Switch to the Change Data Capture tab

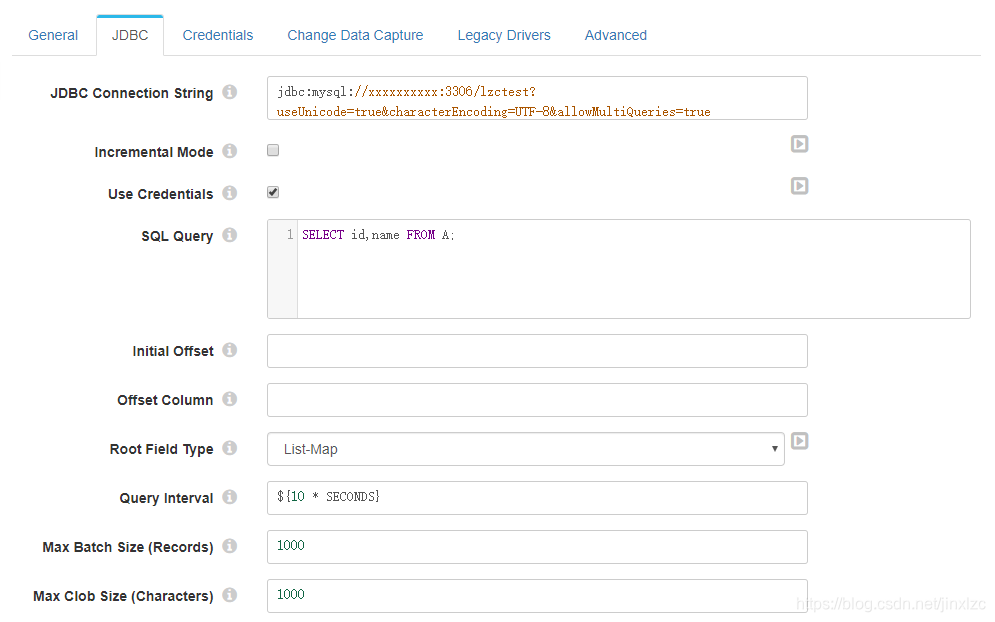355,34
